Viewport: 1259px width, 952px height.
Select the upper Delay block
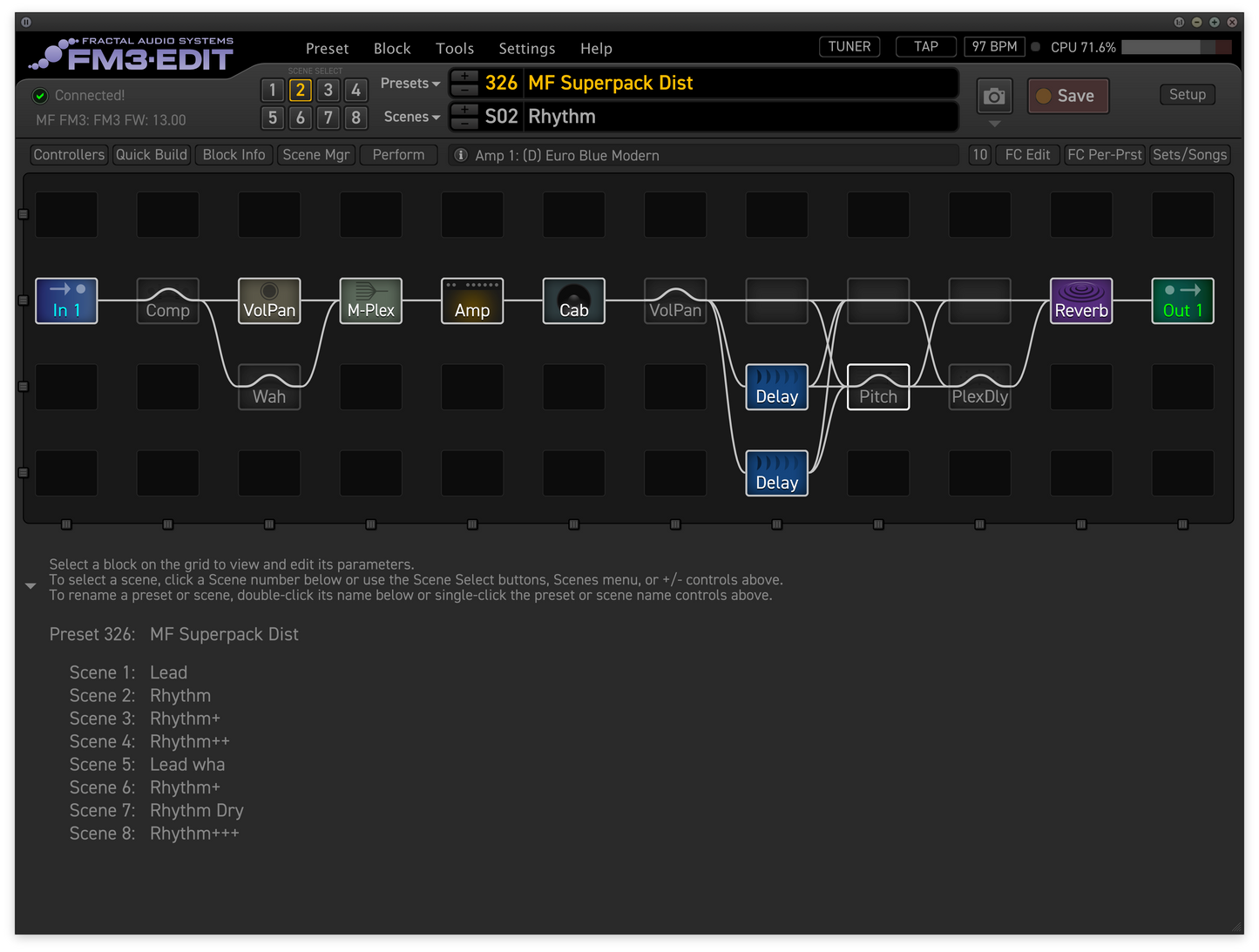point(777,387)
